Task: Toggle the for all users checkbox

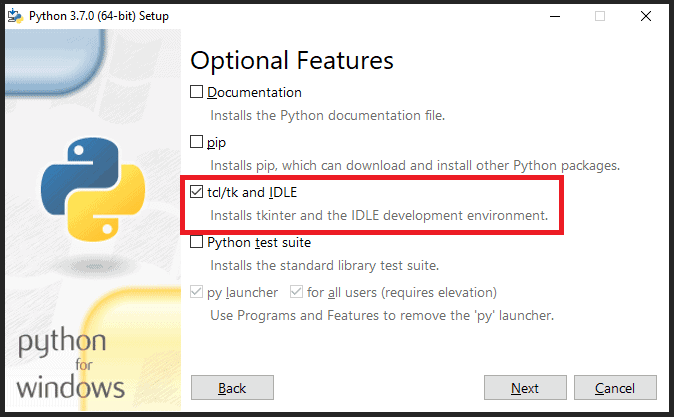Action: click(296, 292)
